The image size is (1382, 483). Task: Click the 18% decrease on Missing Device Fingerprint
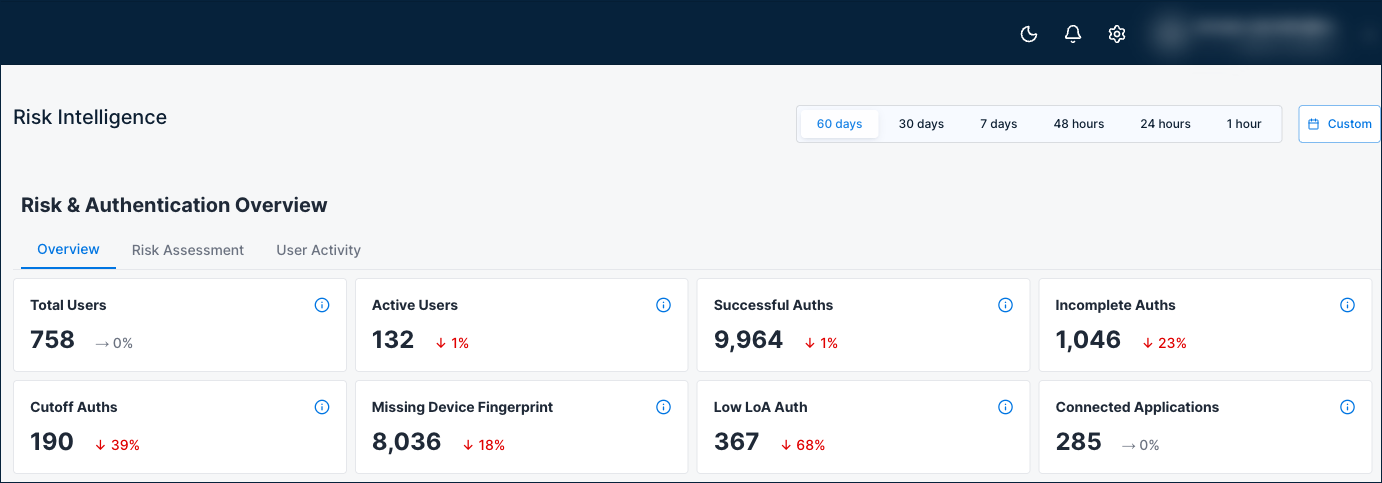(483, 445)
